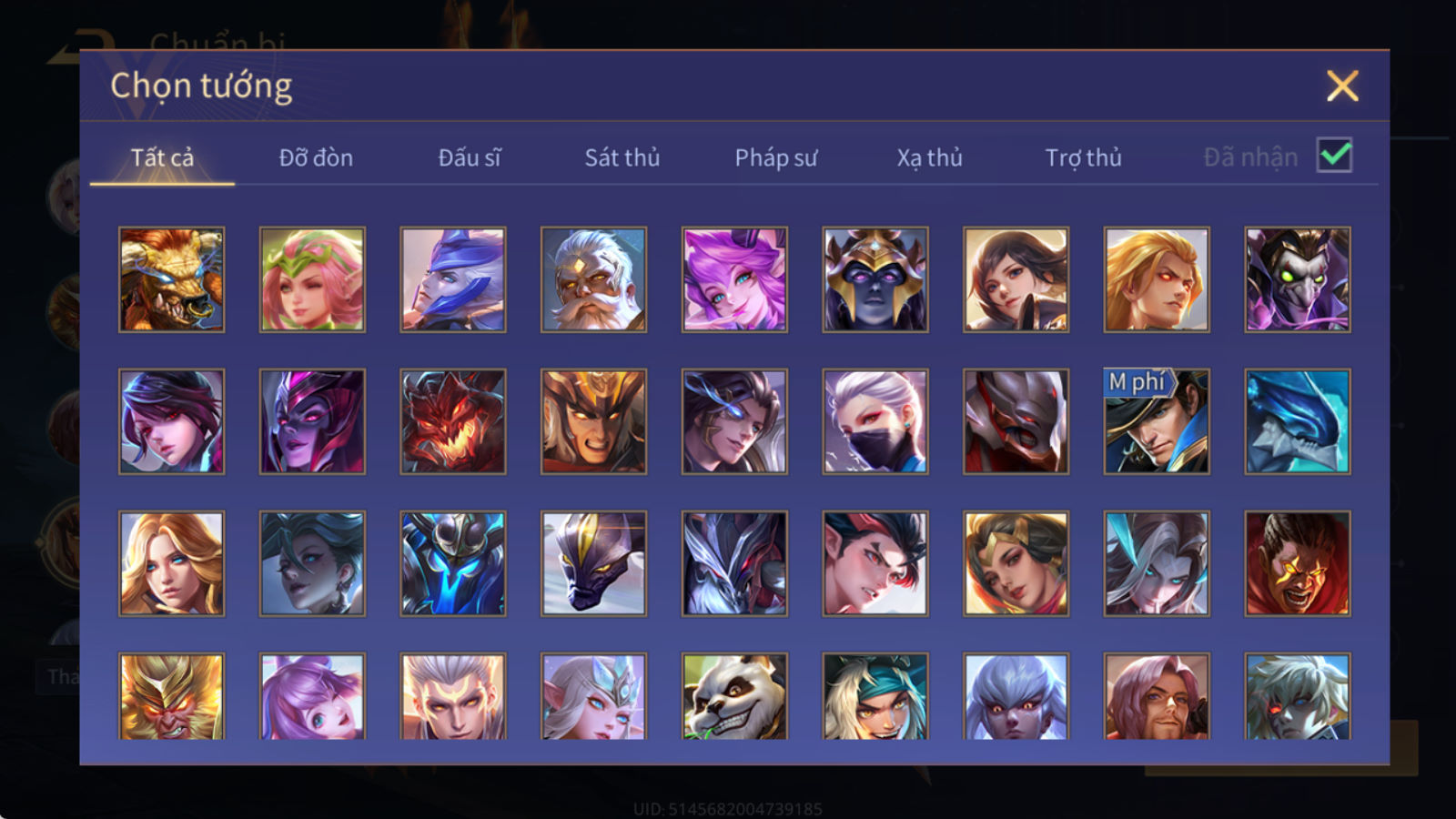The width and height of the screenshot is (1456, 819).
Task: Select the purple-haired bunny girl hero
Action: [x=734, y=279]
